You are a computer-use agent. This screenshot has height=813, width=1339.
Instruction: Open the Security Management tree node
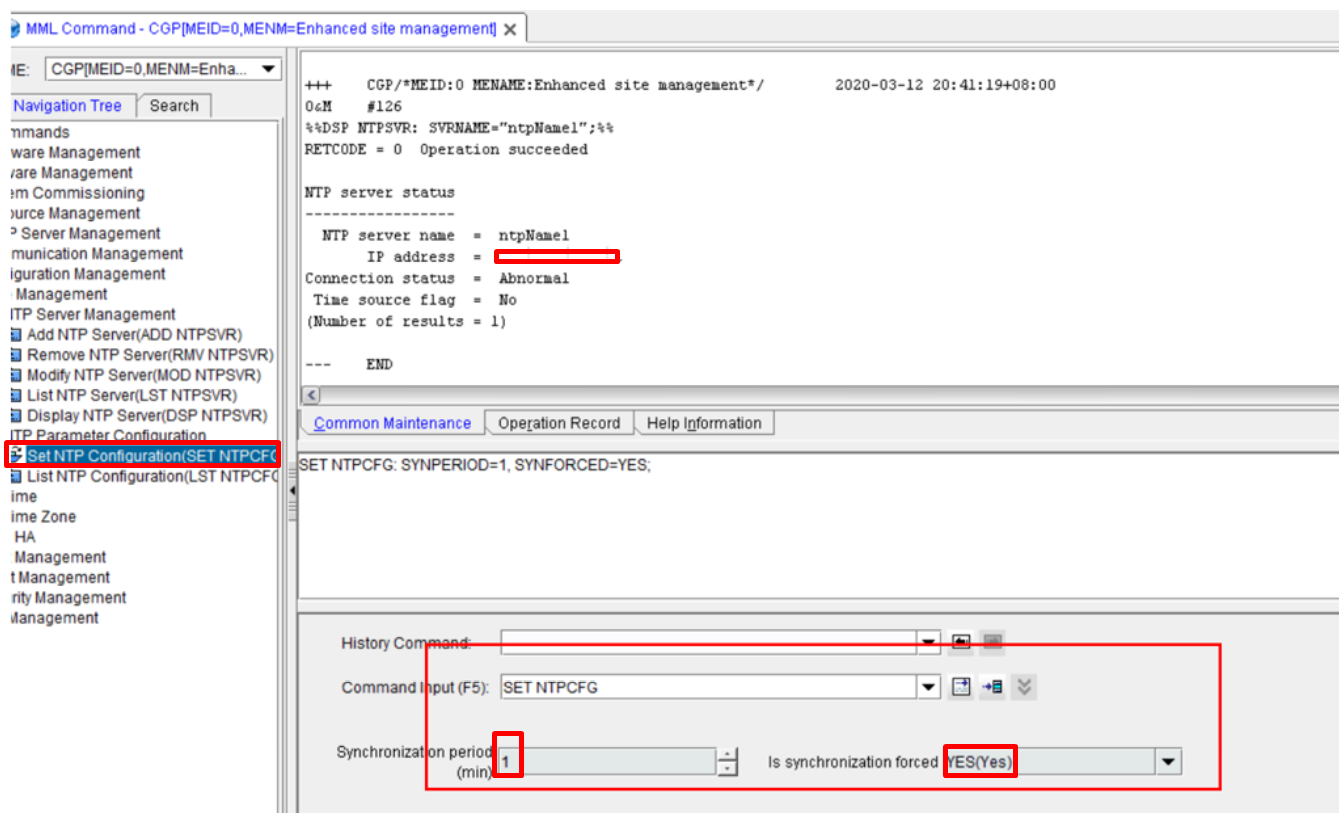pos(68,598)
